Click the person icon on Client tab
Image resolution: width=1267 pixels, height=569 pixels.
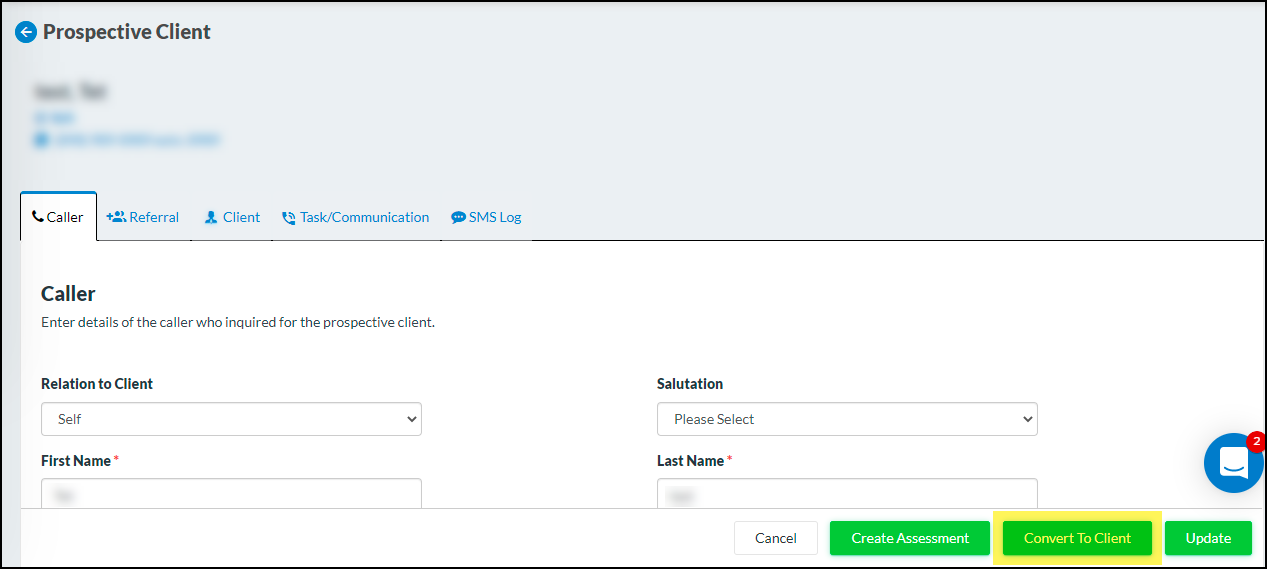click(x=211, y=217)
